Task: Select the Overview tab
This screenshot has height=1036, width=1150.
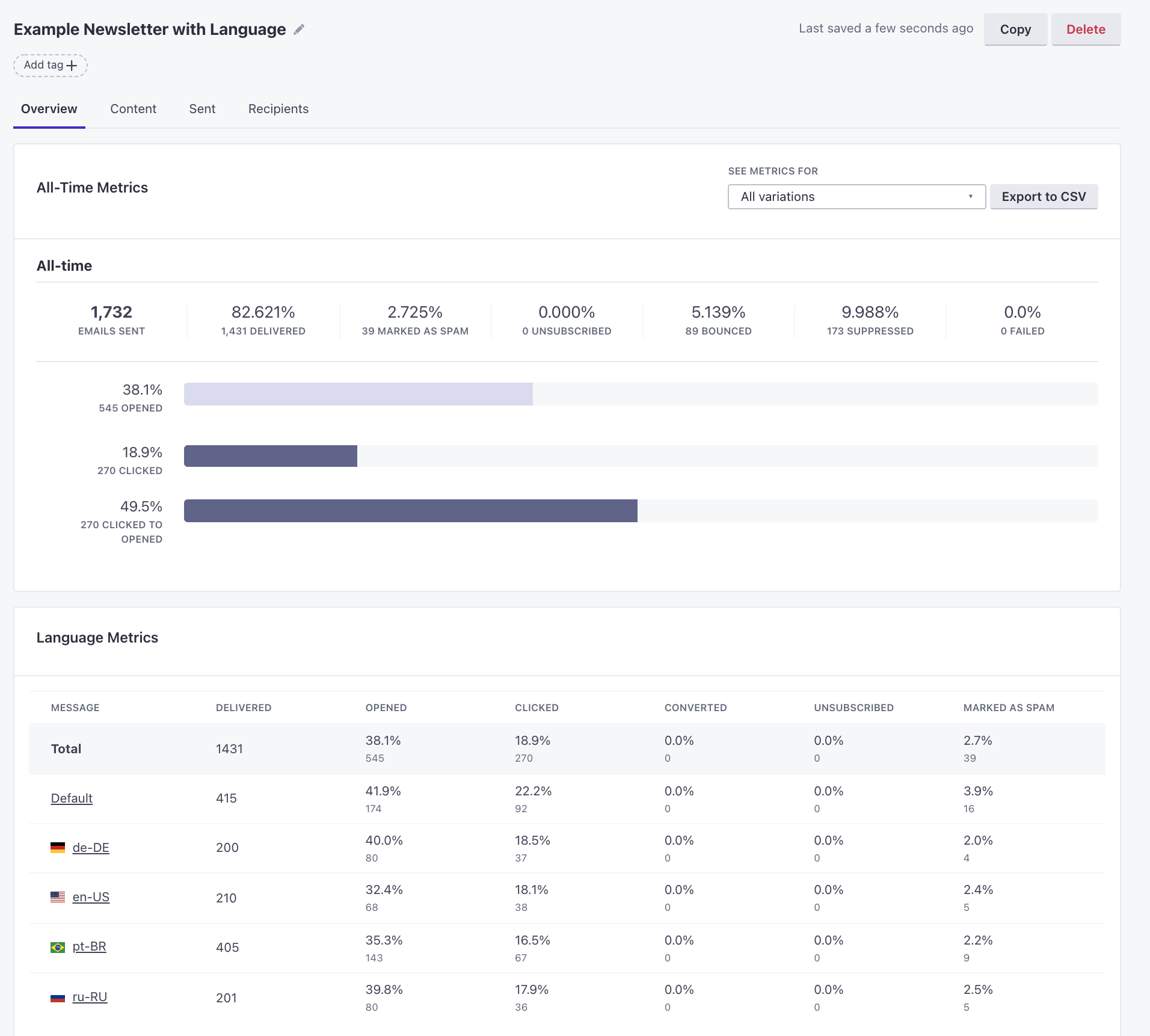Action: coord(49,109)
